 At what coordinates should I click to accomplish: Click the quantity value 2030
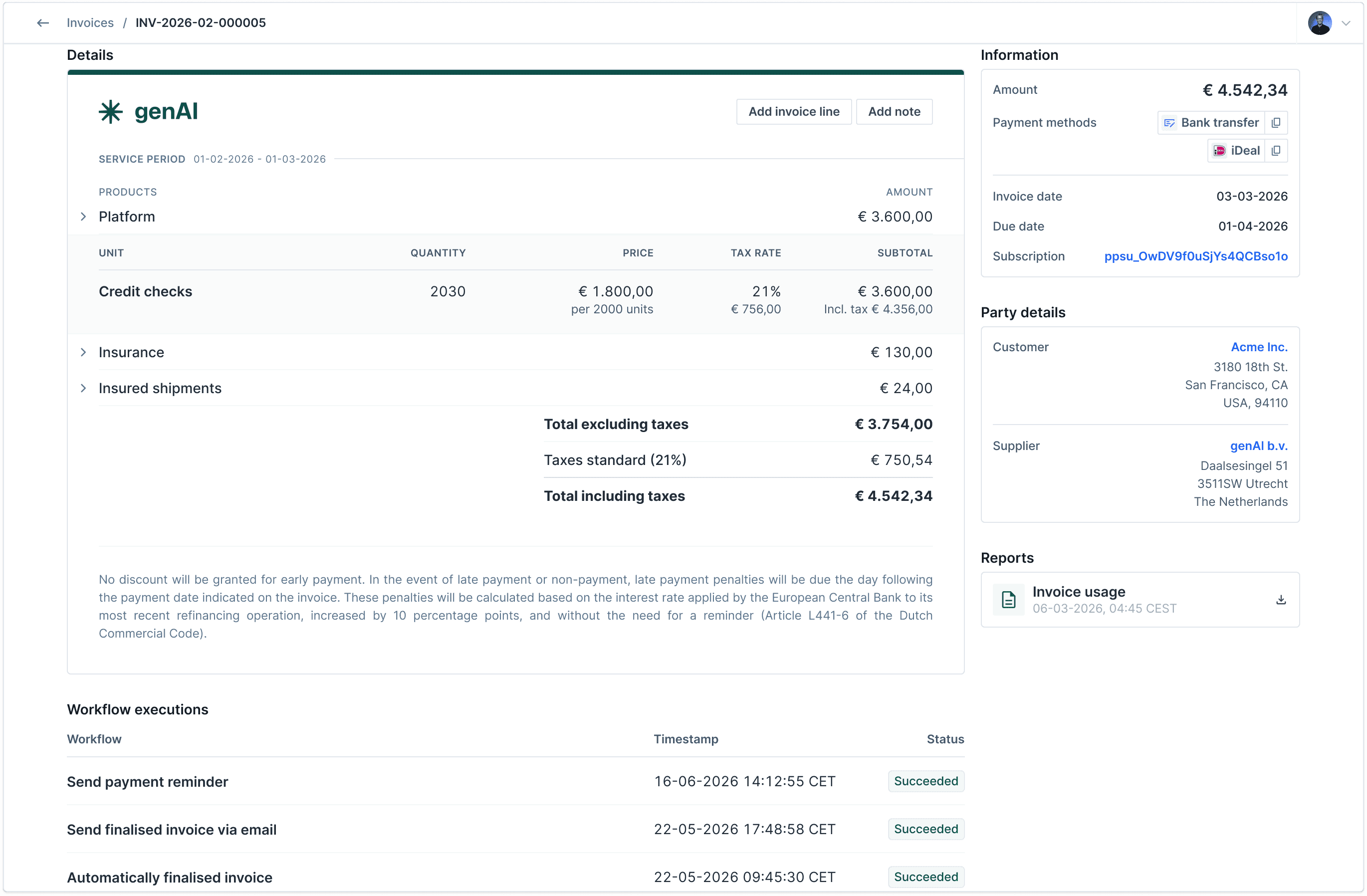[x=448, y=291]
